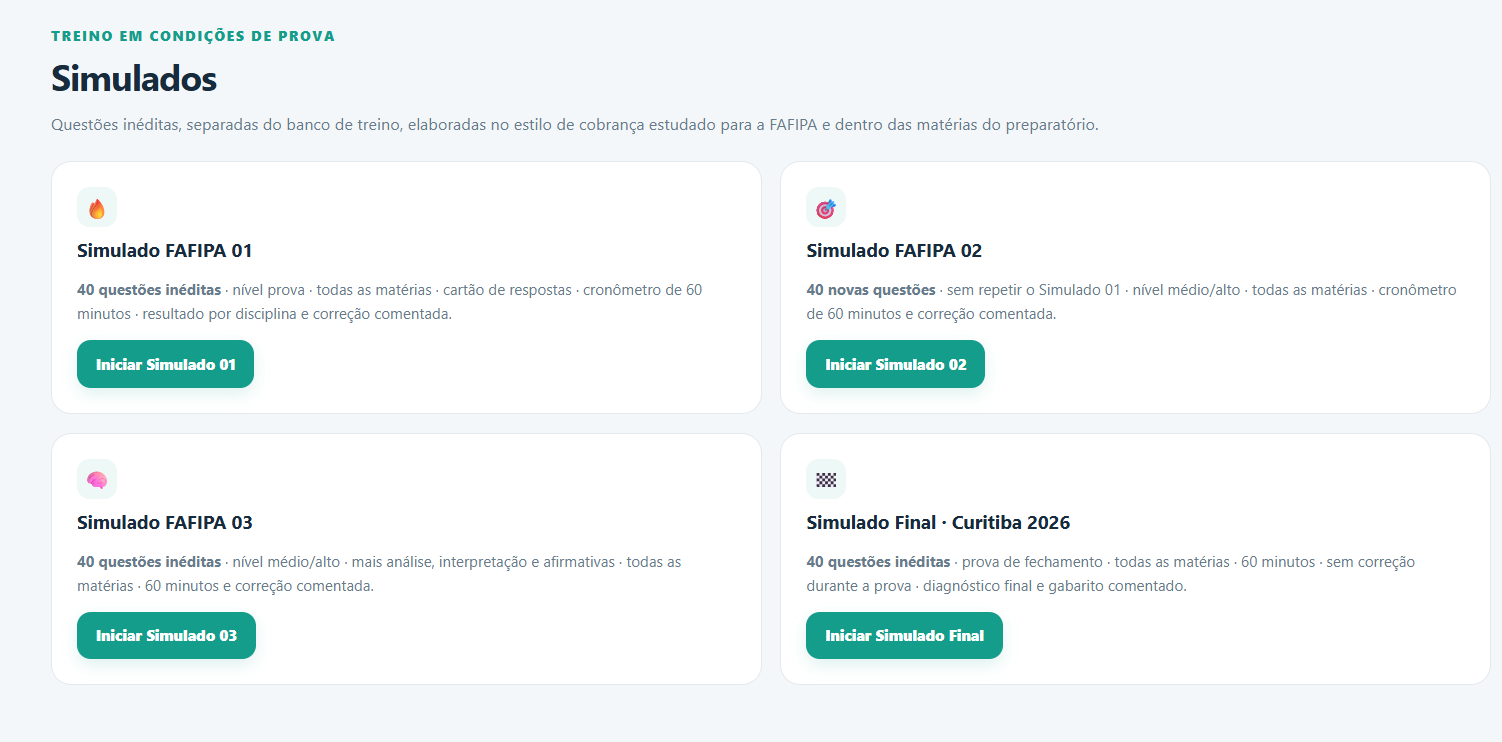1502x742 pixels.
Task: Click the intro text starting 'Questões inéditas, separadas'
Action: 575,125
